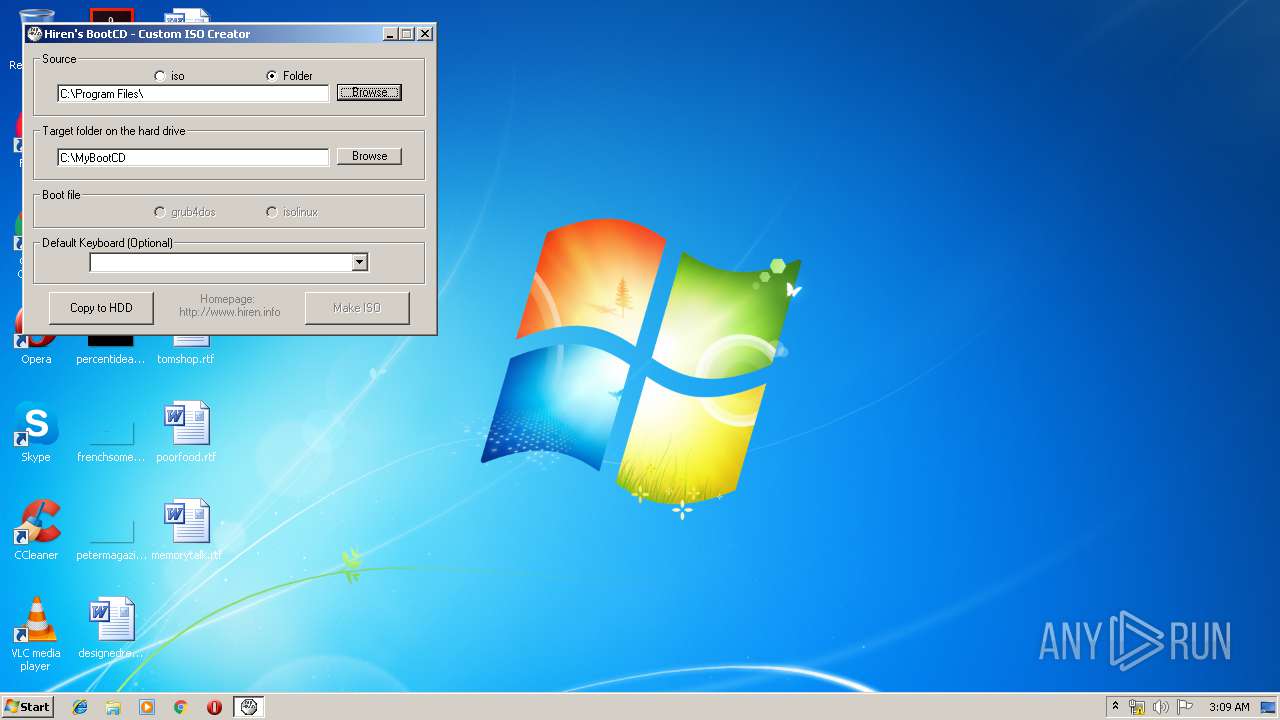Select the designedre document on the desktop
This screenshot has width=1280, height=720.
(111, 628)
